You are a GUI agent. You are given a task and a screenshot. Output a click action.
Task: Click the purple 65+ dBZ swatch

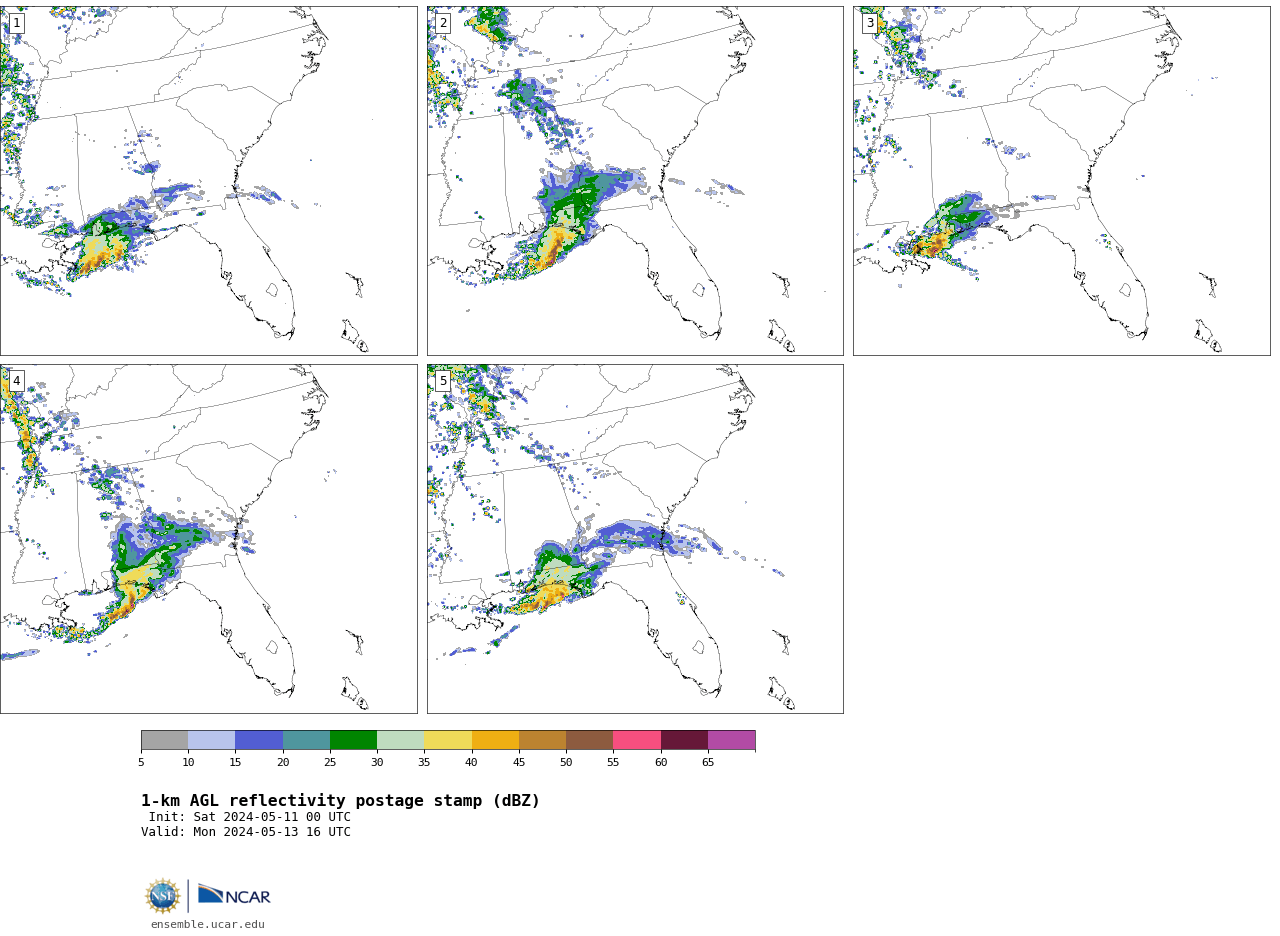click(x=731, y=740)
